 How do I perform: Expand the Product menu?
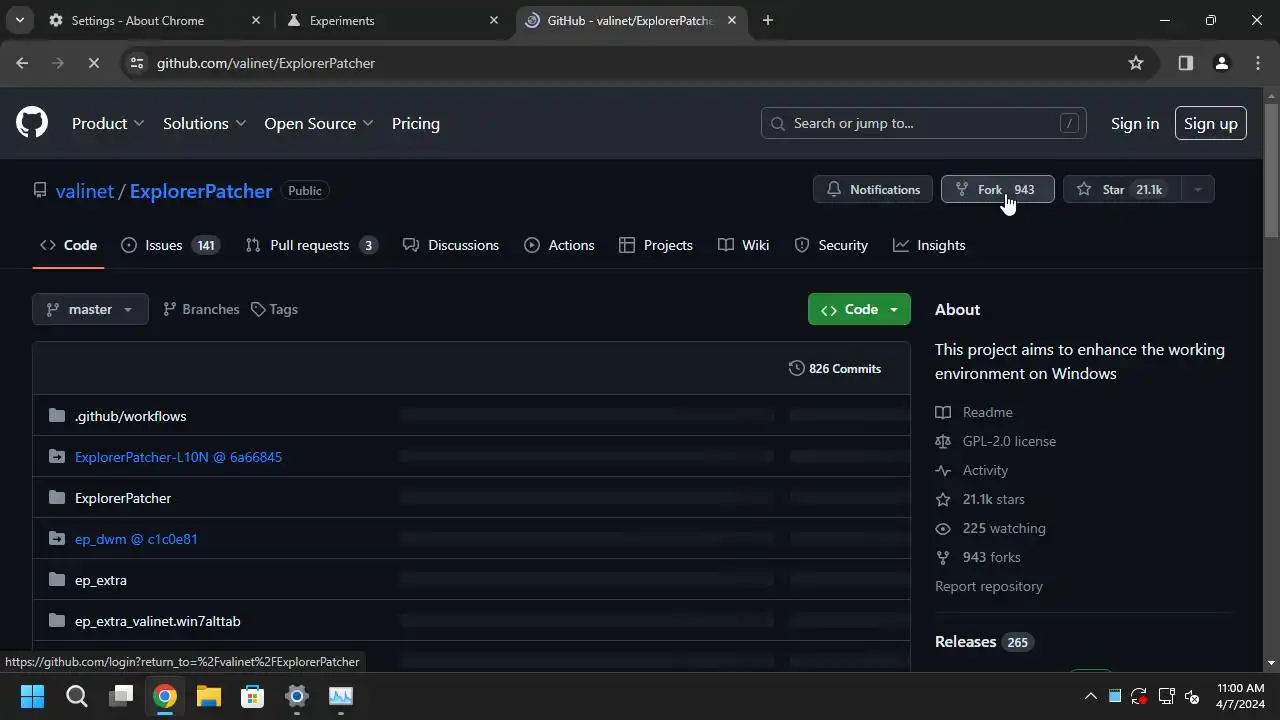tap(108, 123)
